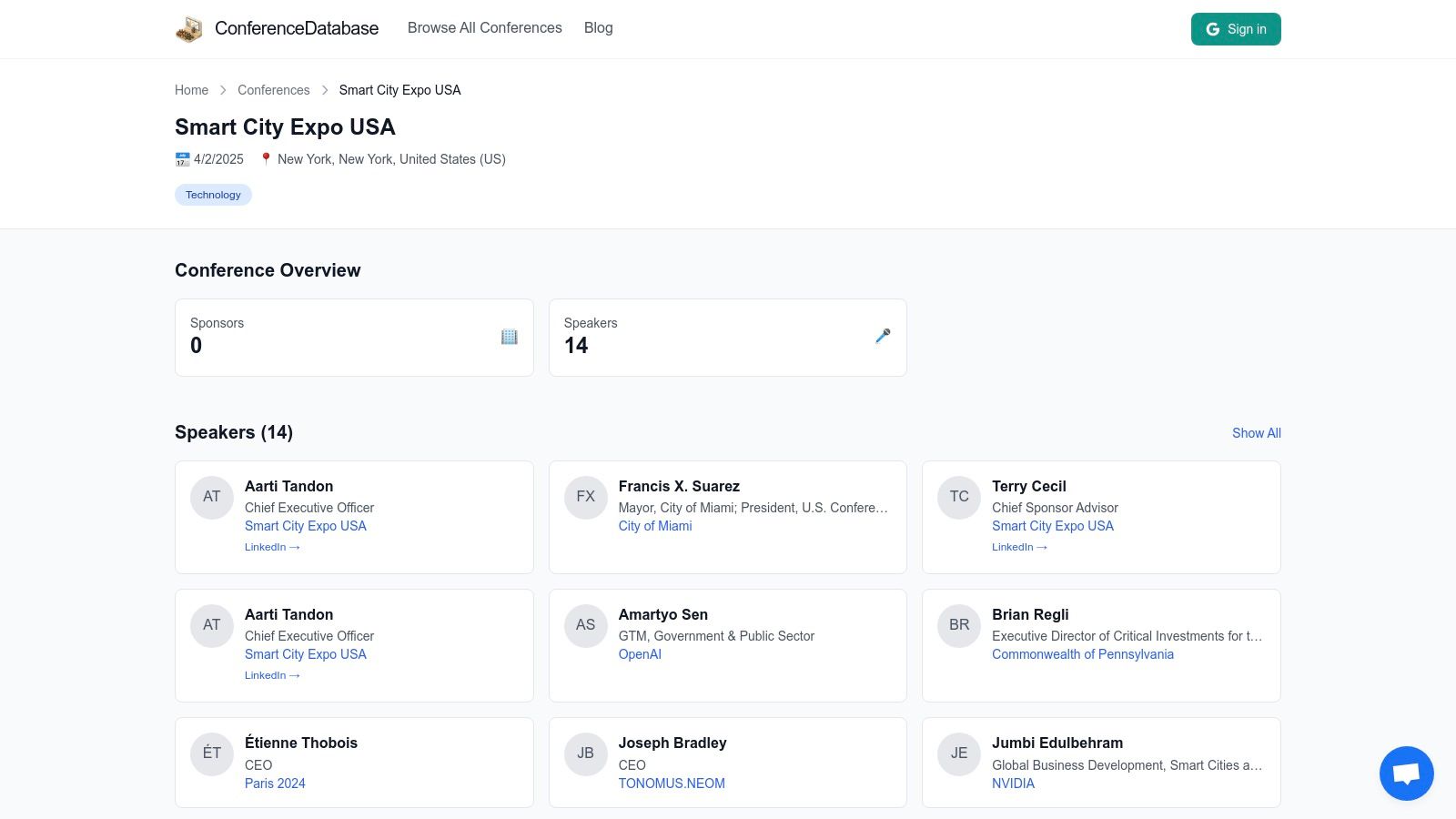Open the chat bubble widget

click(1406, 773)
